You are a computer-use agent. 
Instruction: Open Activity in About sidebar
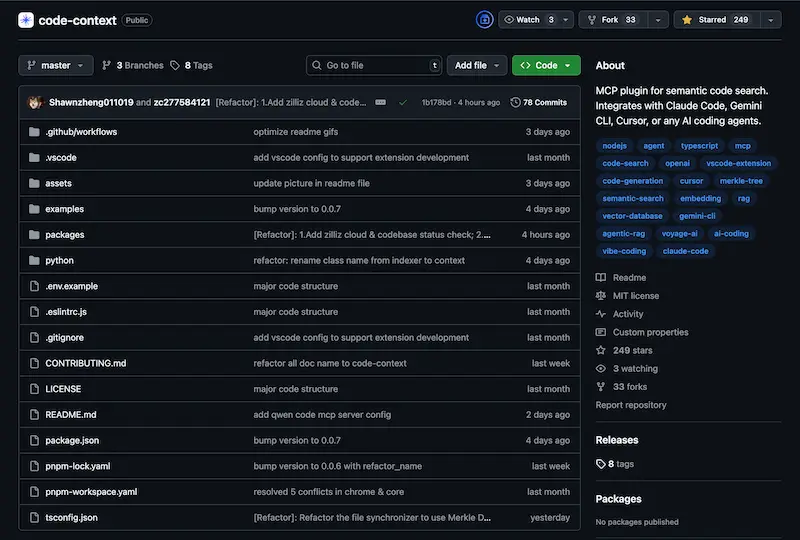tap(619, 314)
